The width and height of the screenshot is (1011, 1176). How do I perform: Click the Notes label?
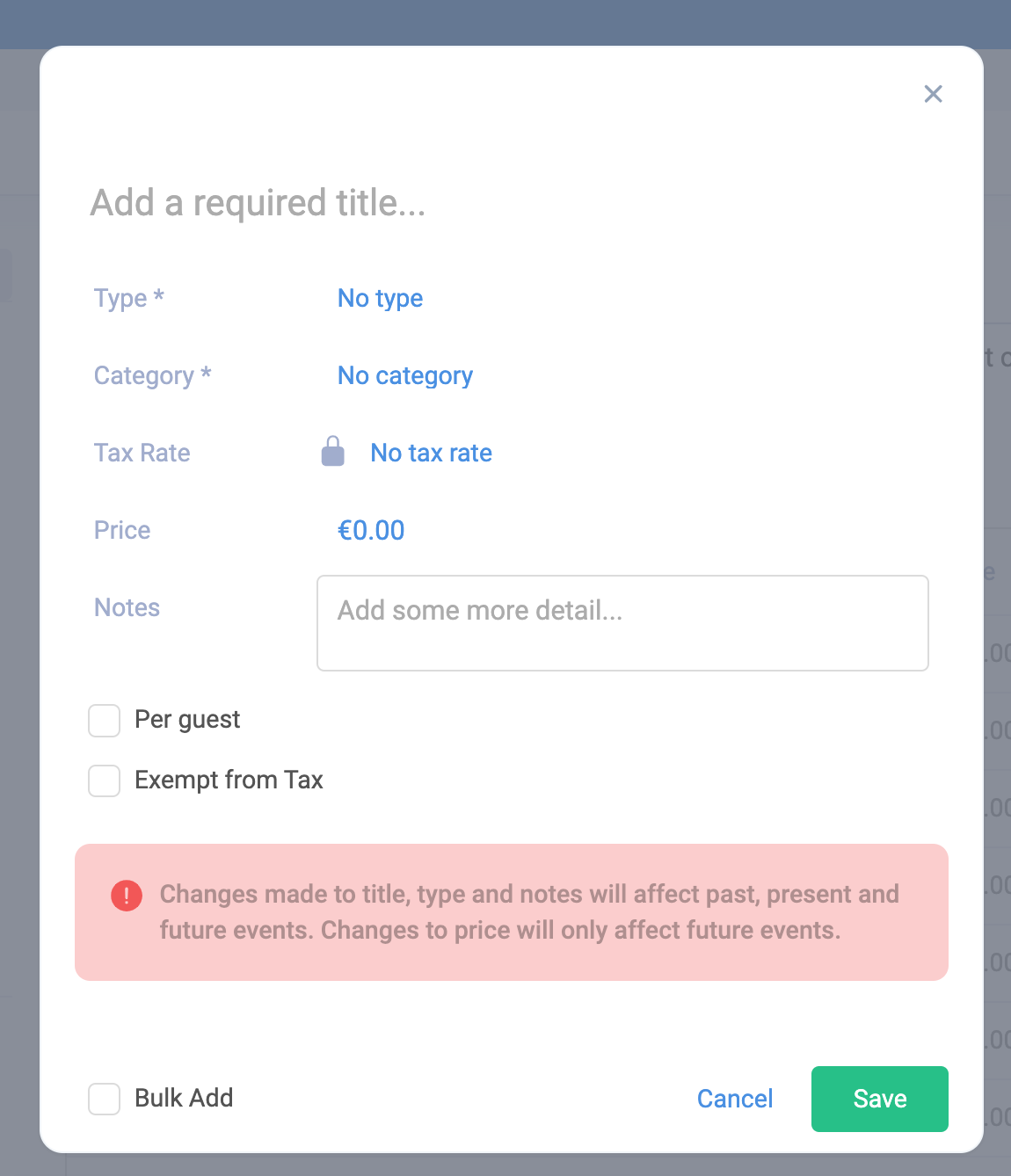click(x=127, y=607)
